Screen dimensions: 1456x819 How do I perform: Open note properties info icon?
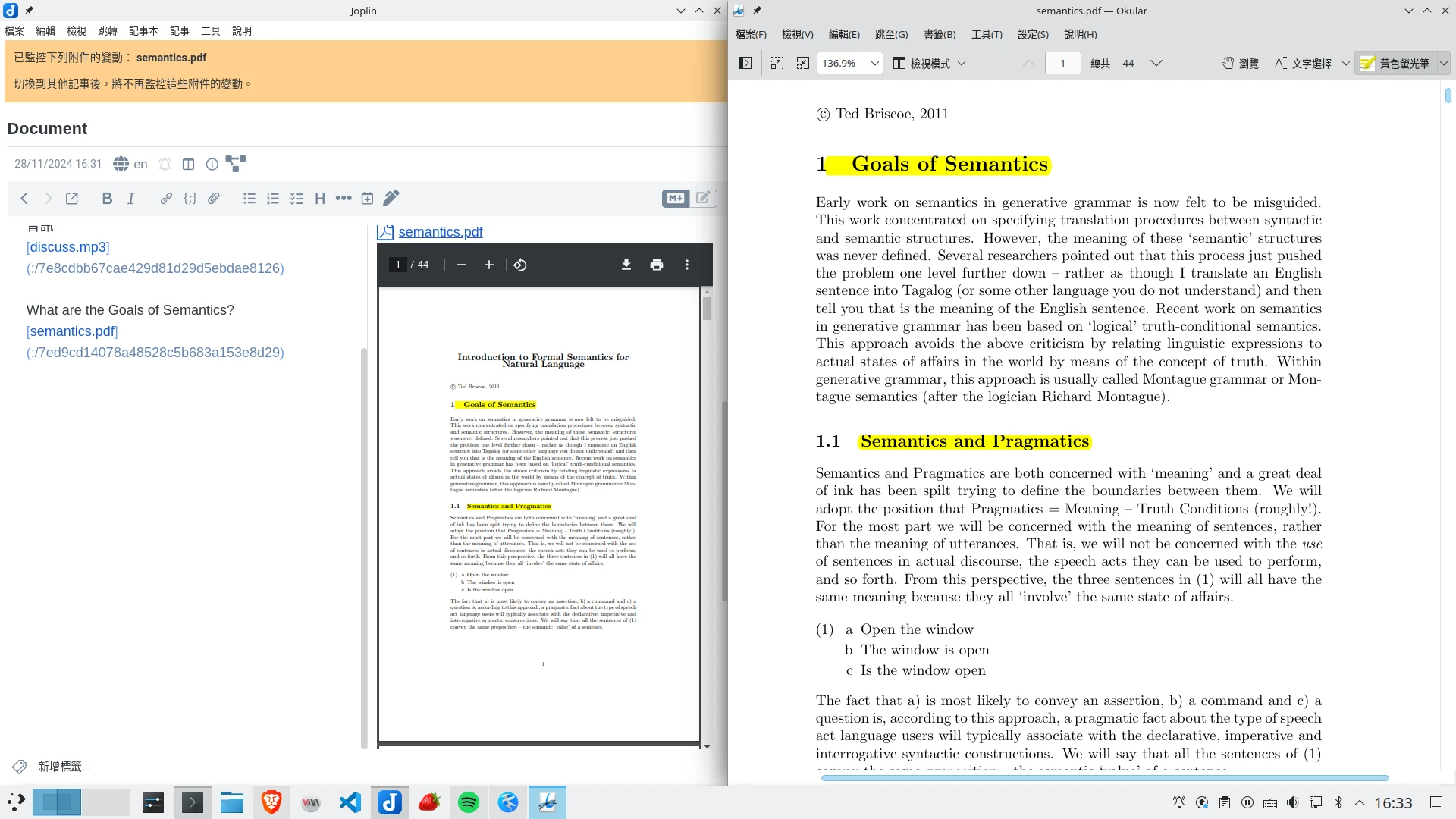[x=212, y=164]
